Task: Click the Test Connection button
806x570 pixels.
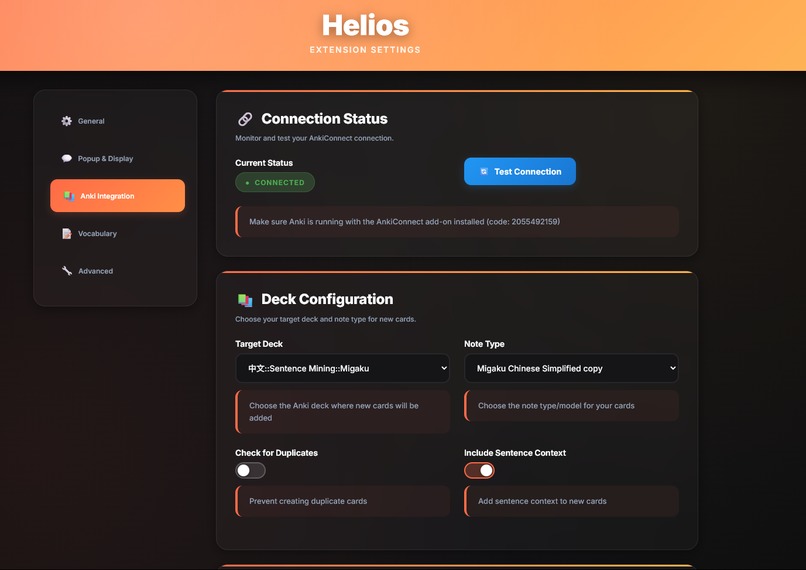Action: pyautogui.click(x=520, y=172)
